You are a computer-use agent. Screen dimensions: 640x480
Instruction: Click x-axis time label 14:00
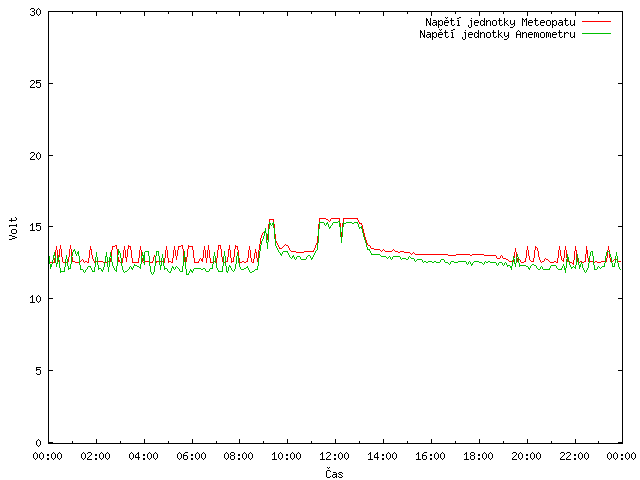point(382,456)
